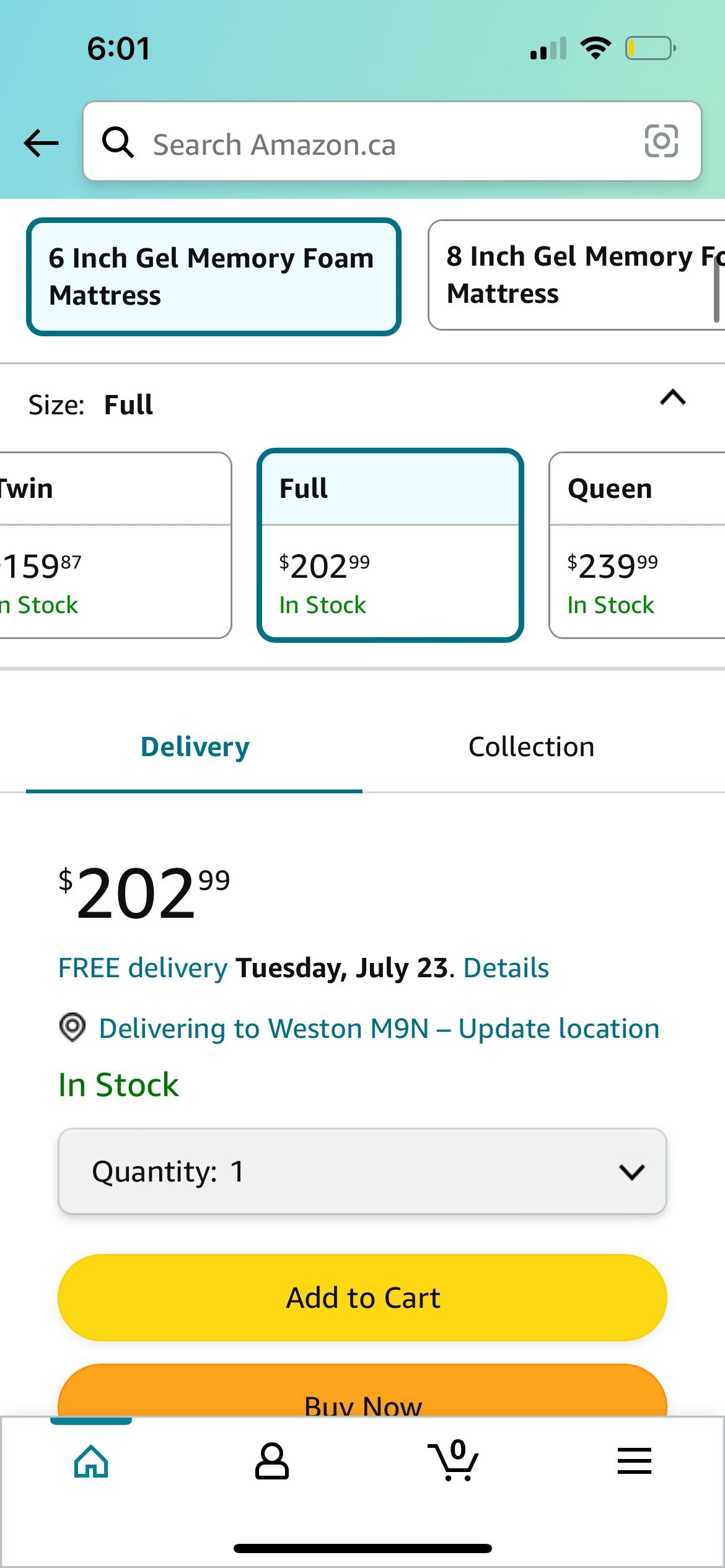The image size is (725, 1568).
Task: Open hamburger menu icon
Action: point(634,1461)
